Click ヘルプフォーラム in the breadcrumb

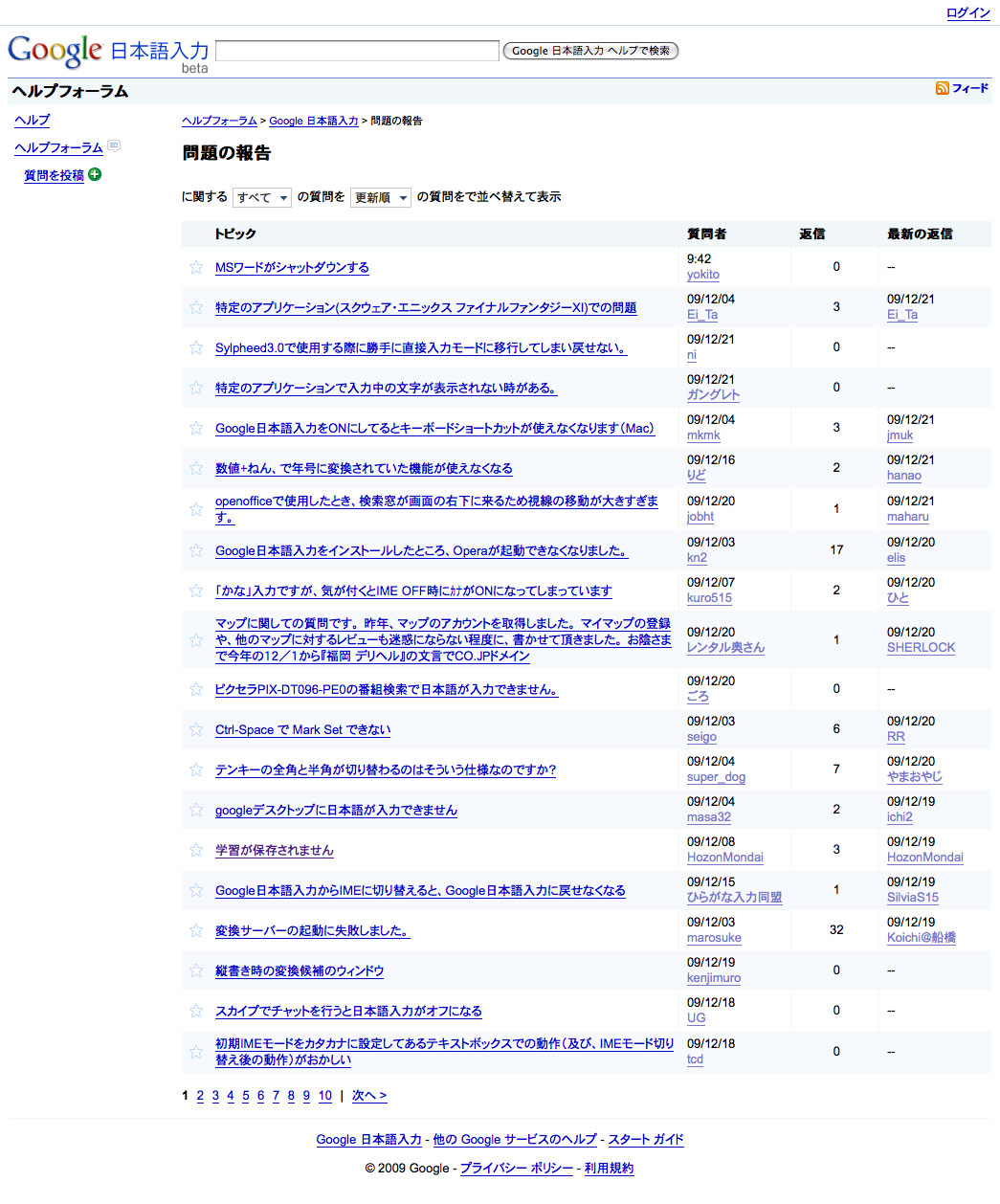tap(219, 121)
